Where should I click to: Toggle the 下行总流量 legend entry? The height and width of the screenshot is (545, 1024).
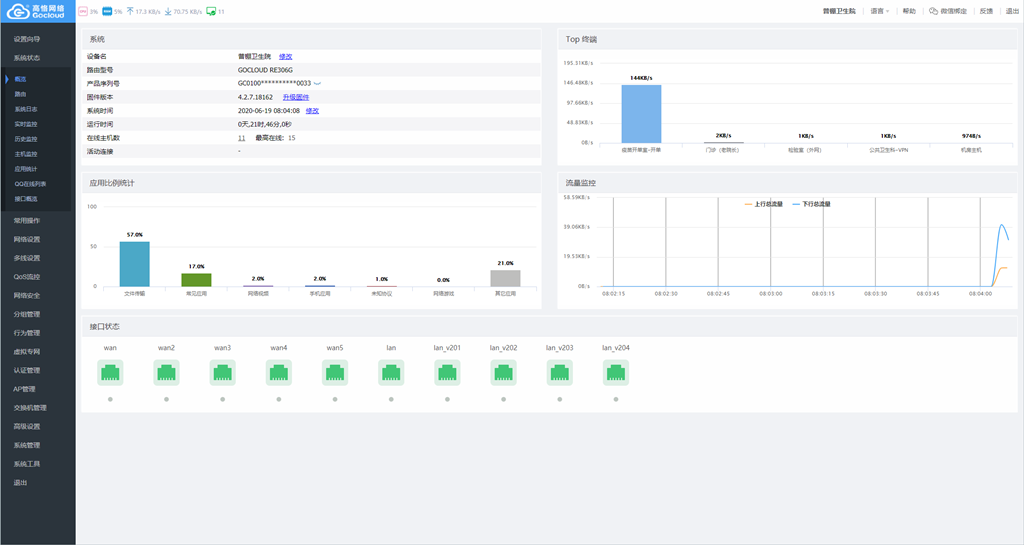pyautogui.click(x=811, y=204)
